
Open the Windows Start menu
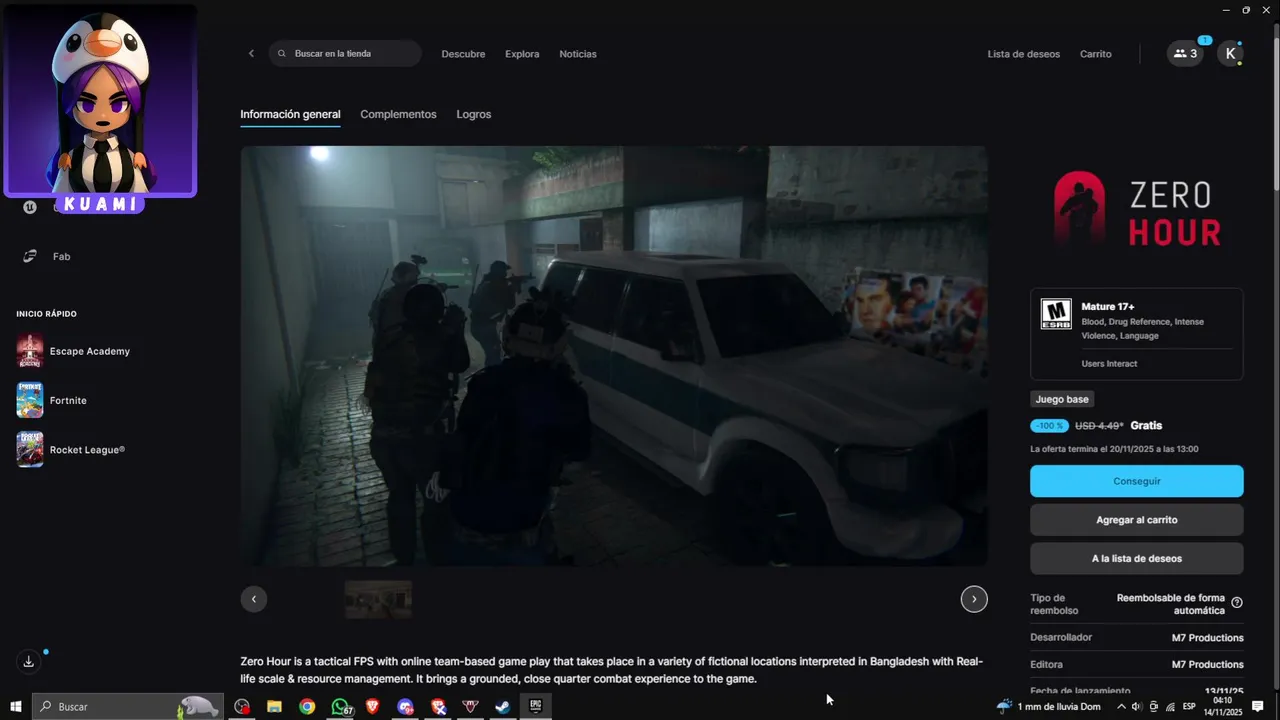[16, 706]
